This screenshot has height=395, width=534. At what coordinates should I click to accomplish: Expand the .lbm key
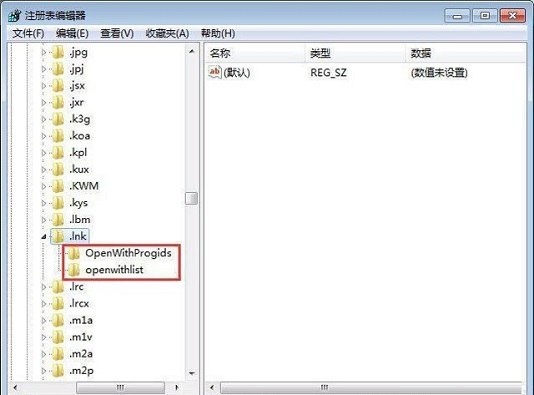(x=44, y=220)
